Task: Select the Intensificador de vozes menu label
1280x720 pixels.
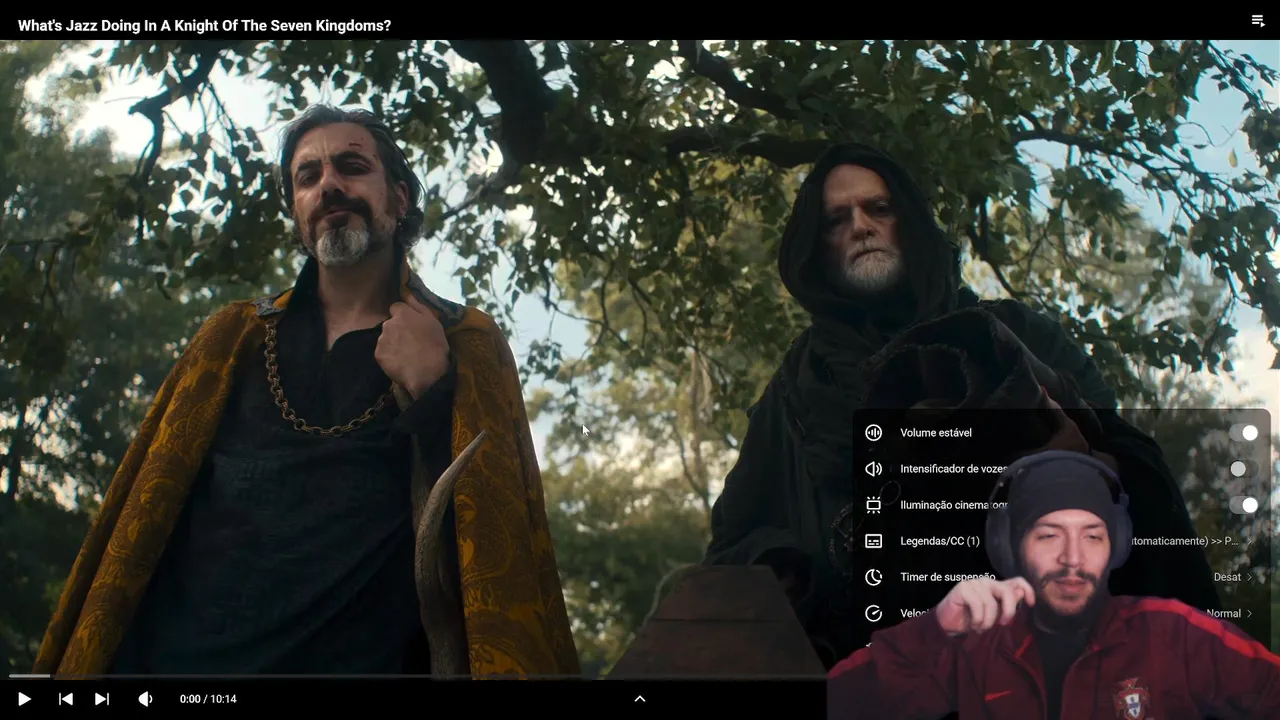Action: [x=953, y=469]
